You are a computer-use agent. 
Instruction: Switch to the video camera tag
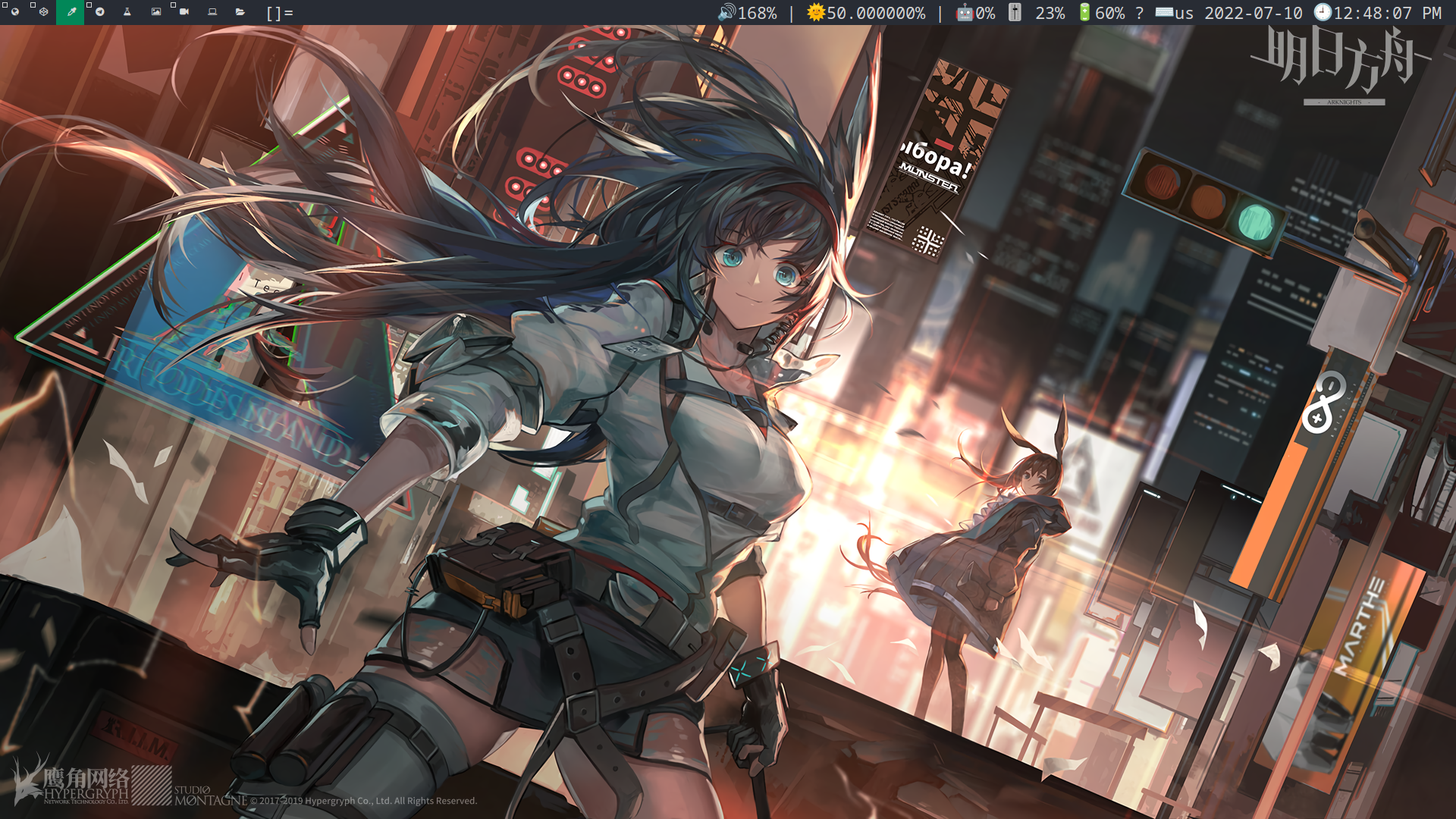pos(184,12)
